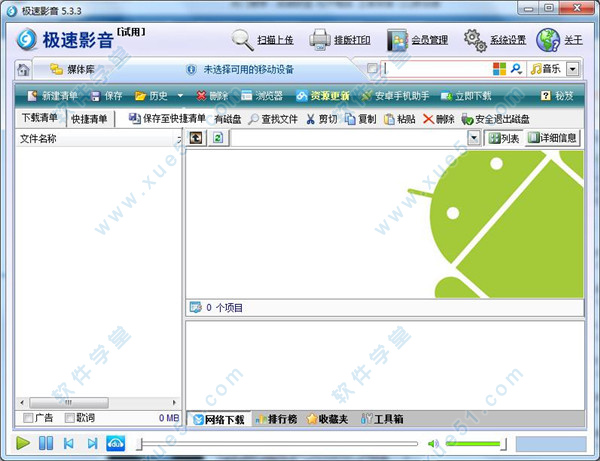
Task: Click the home icon button
Action: 23,70
